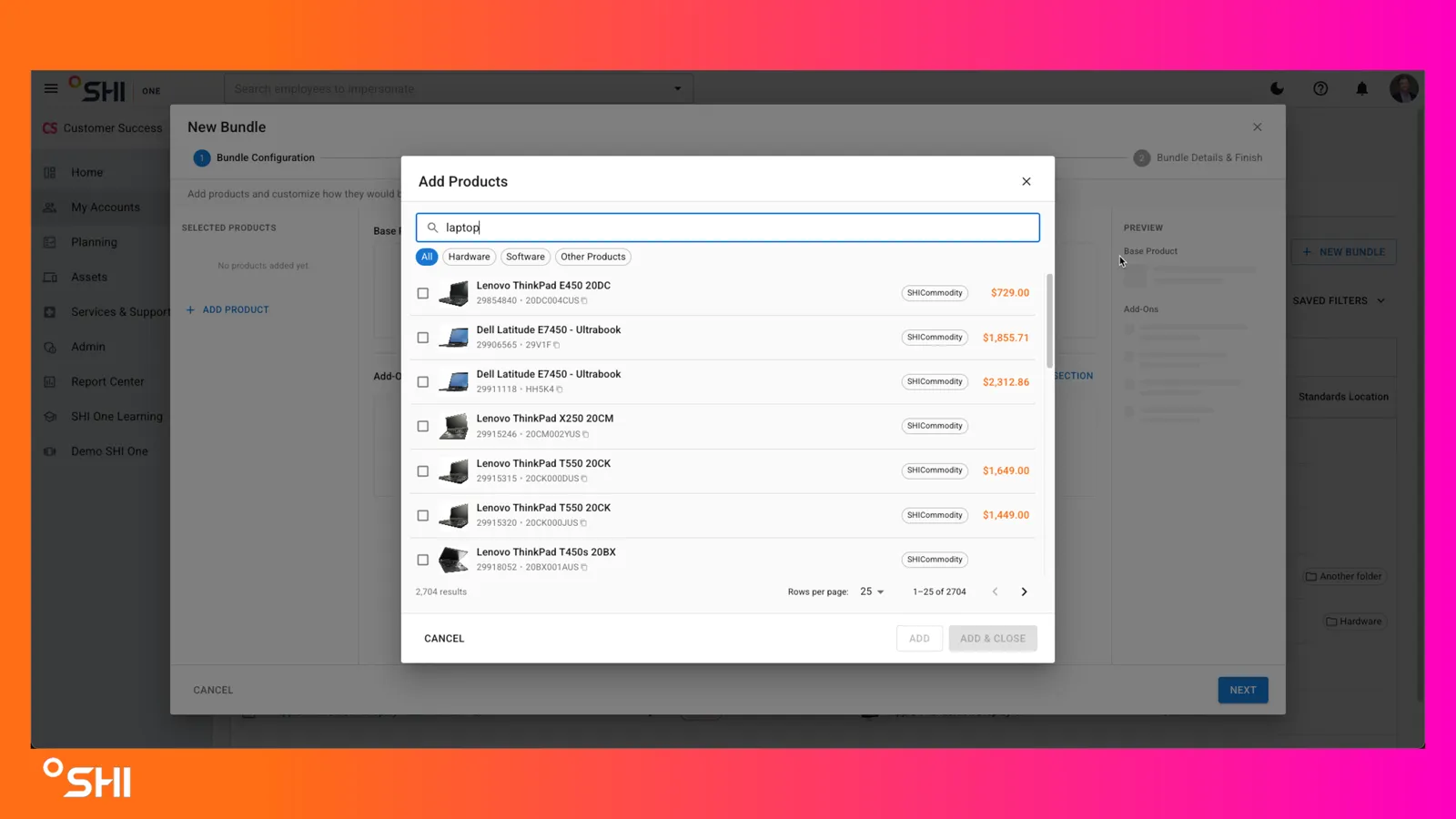Click the product list vertical scrollbar
The image size is (1456, 819).
pos(1049,320)
